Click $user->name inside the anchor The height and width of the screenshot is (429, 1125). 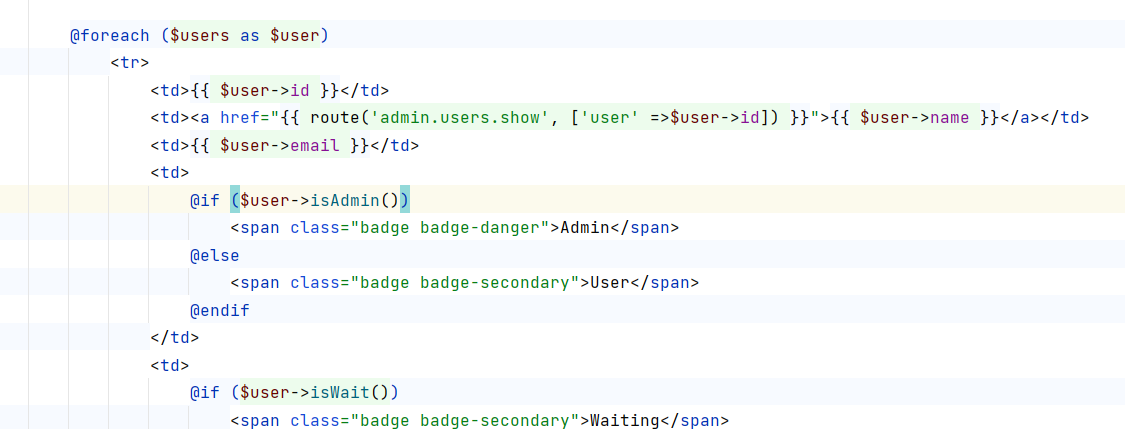click(x=914, y=118)
